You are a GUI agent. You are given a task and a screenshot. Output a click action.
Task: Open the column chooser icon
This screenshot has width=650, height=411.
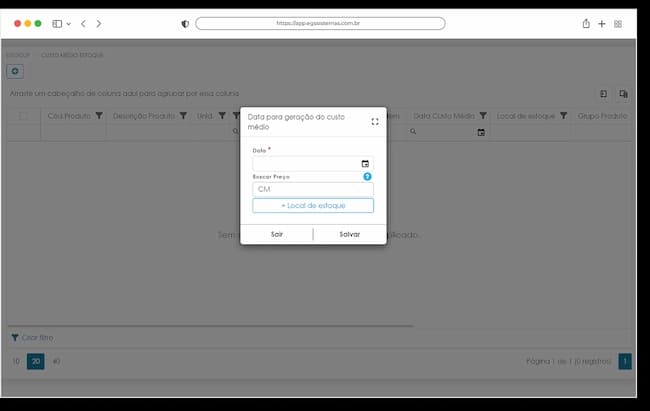(623, 94)
